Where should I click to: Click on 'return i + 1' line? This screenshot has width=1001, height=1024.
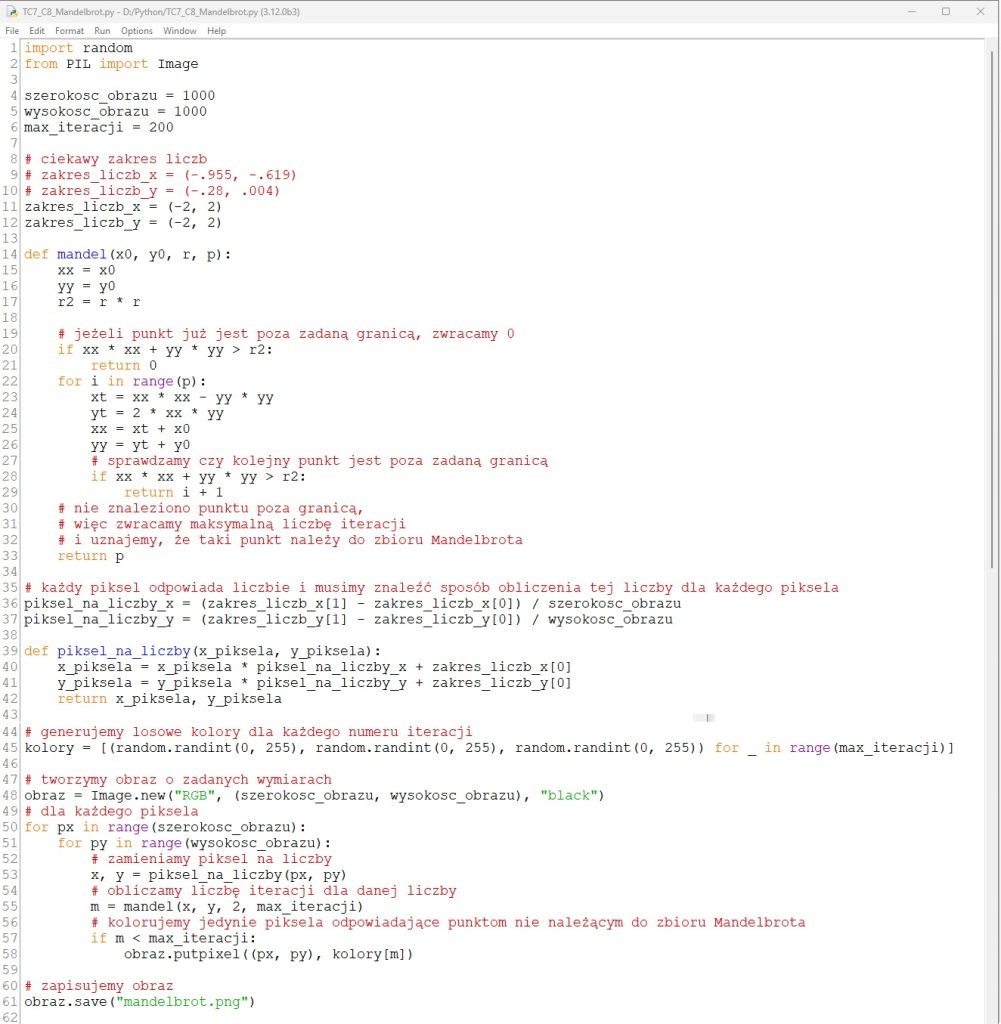coord(174,492)
